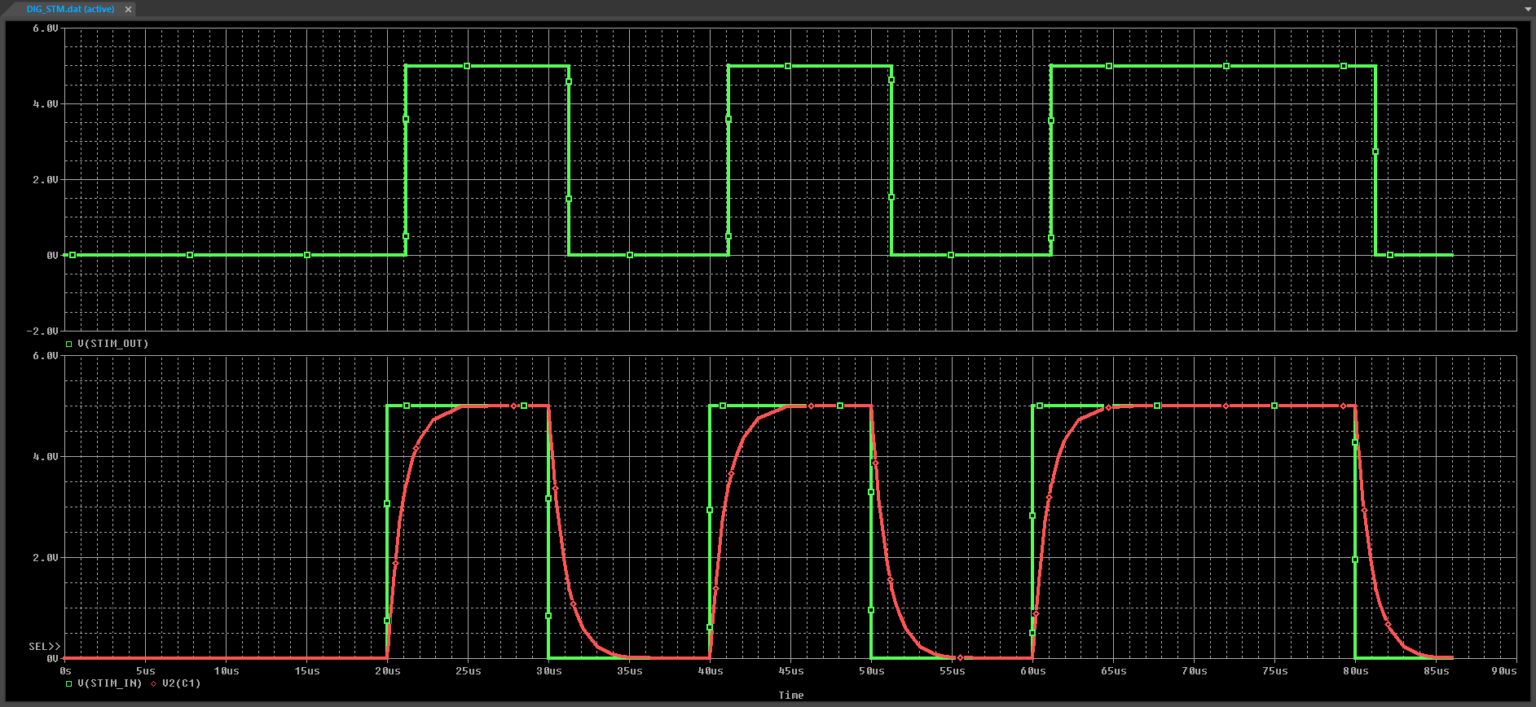Select the V(STIM_OUT) trace name in the legend

click(x=112, y=343)
